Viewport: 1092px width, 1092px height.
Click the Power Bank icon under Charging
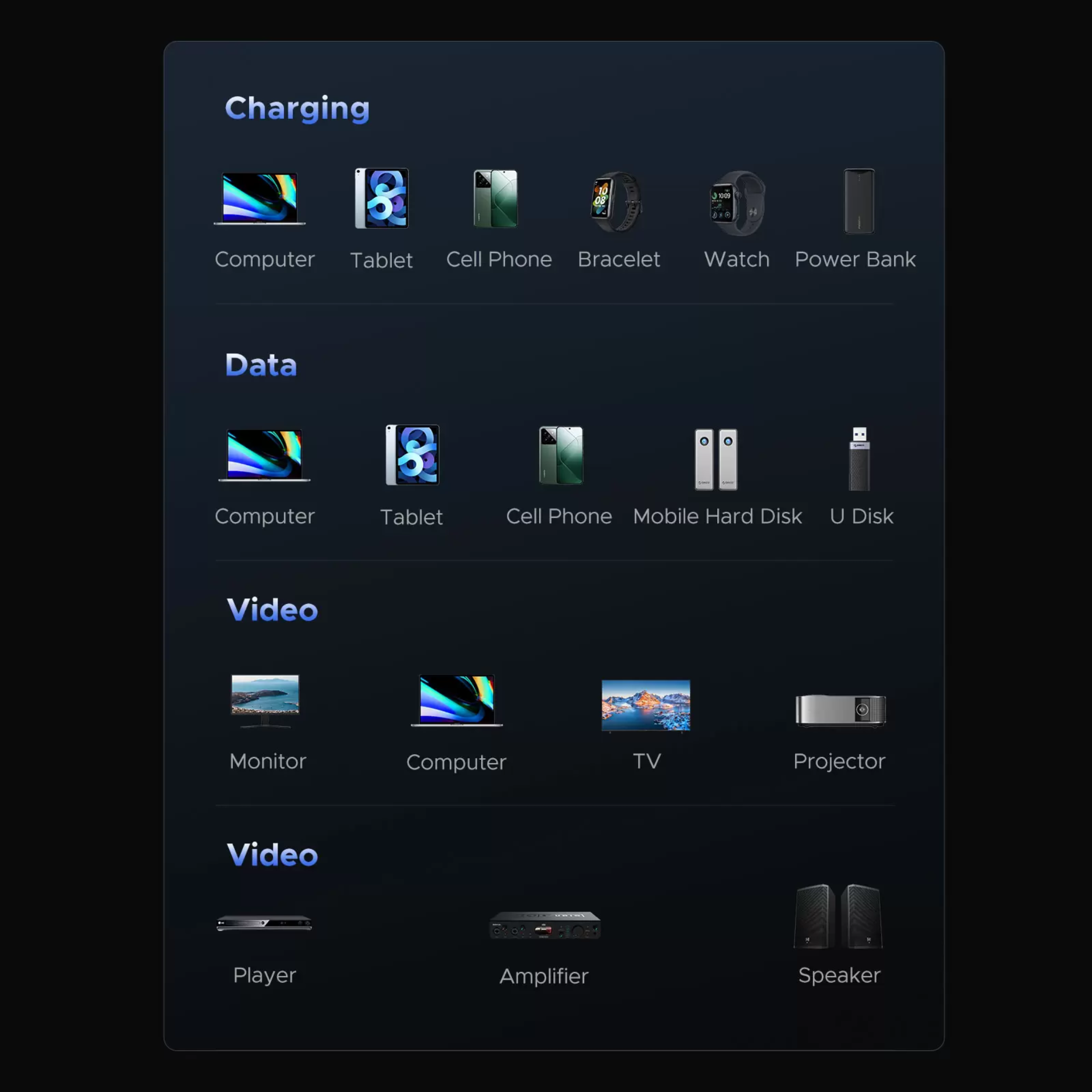(x=859, y=201)
